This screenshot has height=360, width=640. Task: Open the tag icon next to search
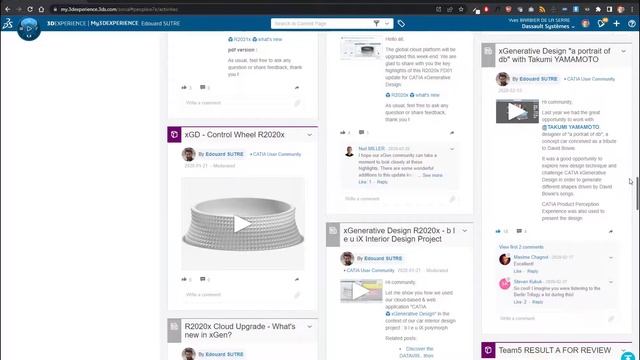tap(401, 24)
